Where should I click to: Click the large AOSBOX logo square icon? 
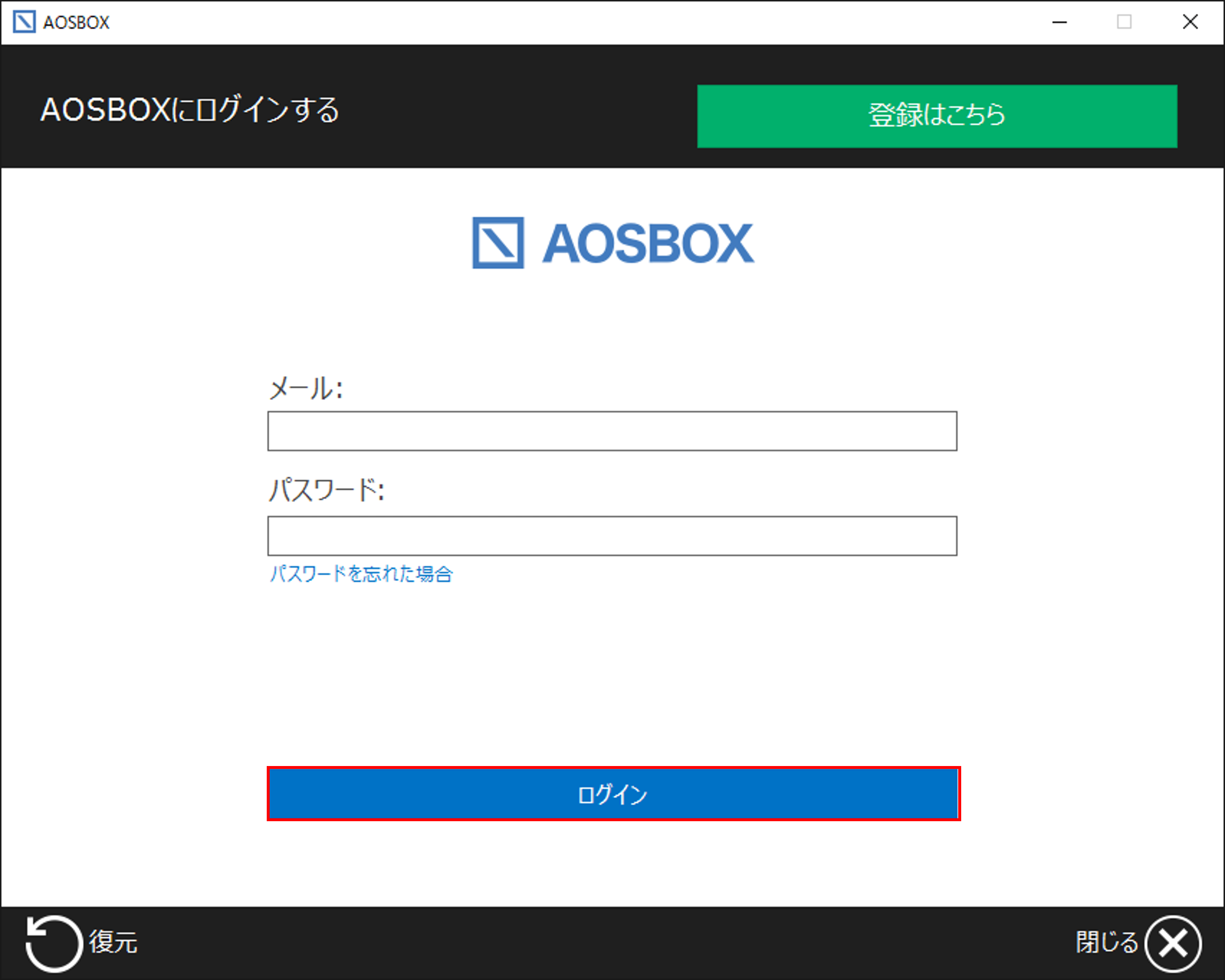pos(498,242)
